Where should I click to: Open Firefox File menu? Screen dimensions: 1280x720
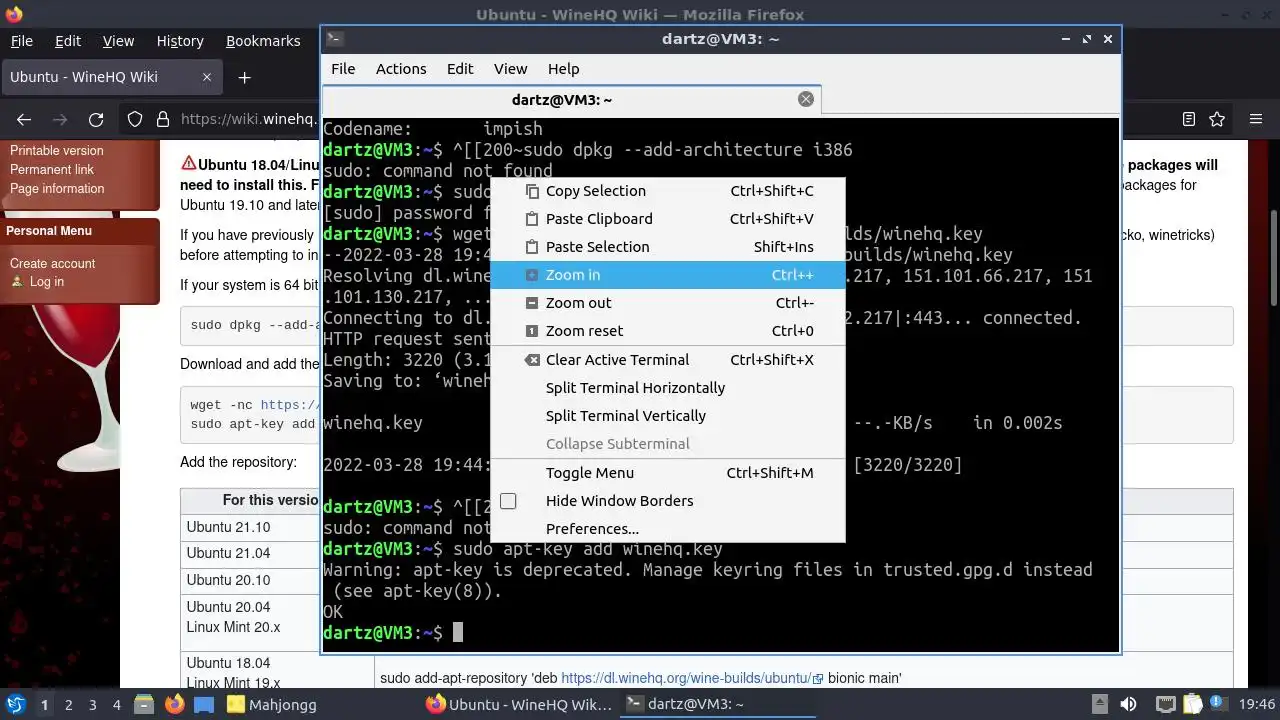(21, 41)
